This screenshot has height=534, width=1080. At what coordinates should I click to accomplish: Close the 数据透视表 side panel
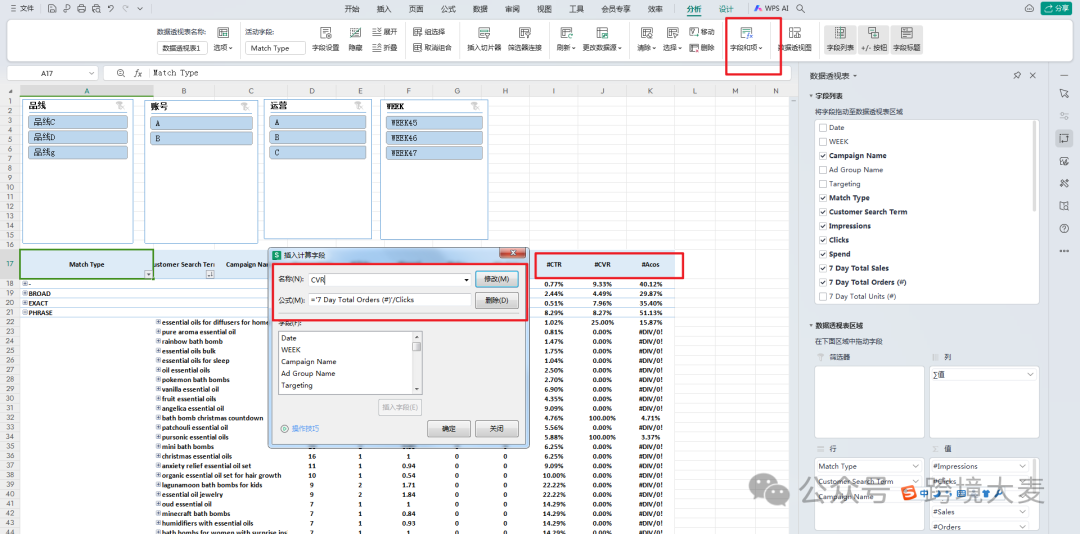click(1032, 76)
